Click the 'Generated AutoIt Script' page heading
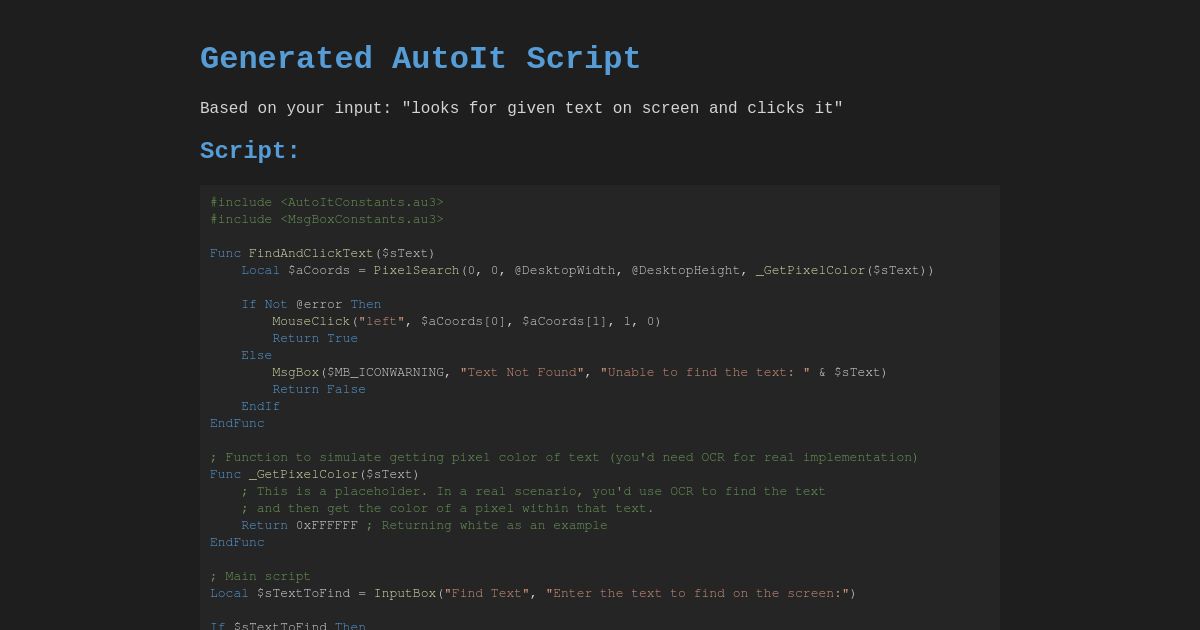The width and height of the screenshot is (1200, 630). pyautogui.click(x=420, y=59)
